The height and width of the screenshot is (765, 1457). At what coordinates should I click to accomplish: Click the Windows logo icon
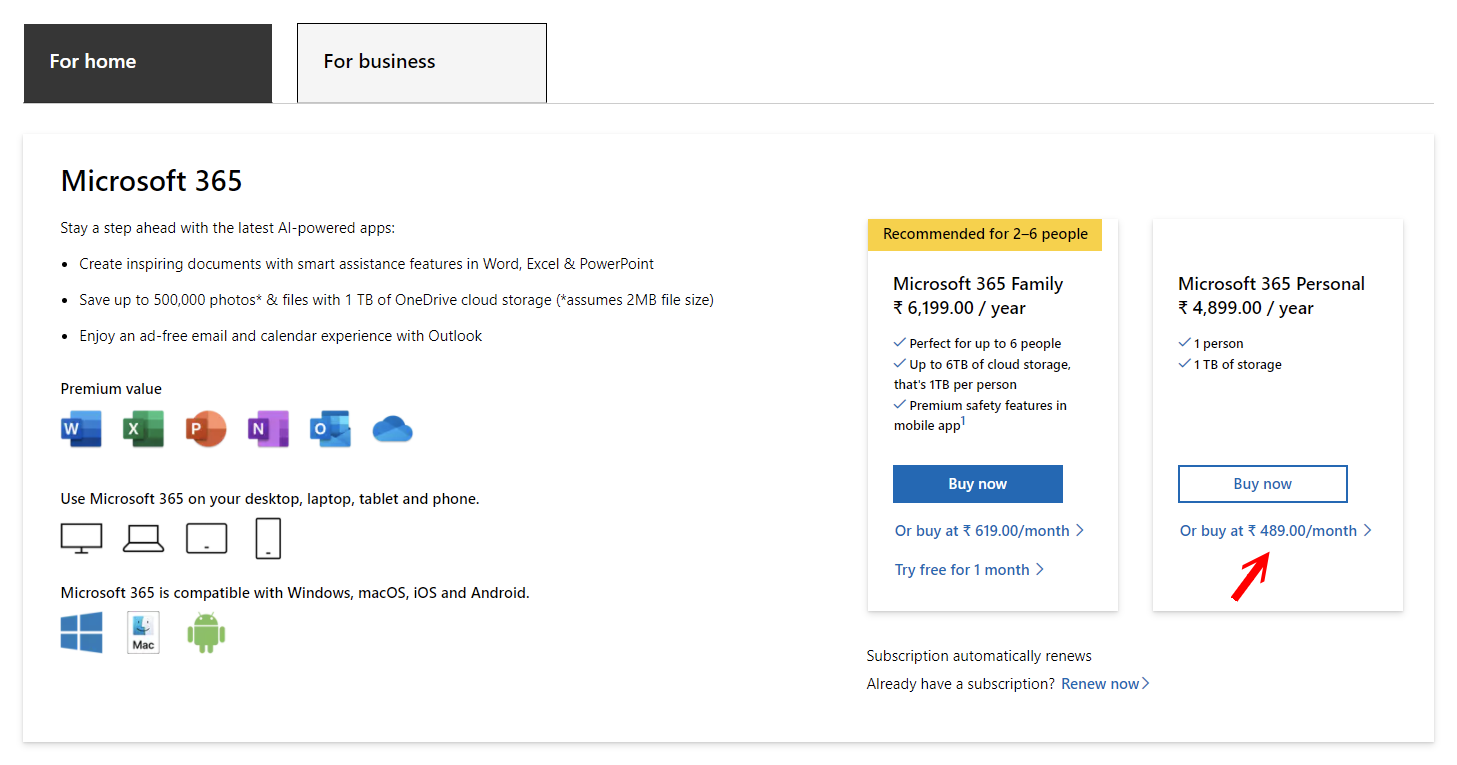(x=82, y=633)
